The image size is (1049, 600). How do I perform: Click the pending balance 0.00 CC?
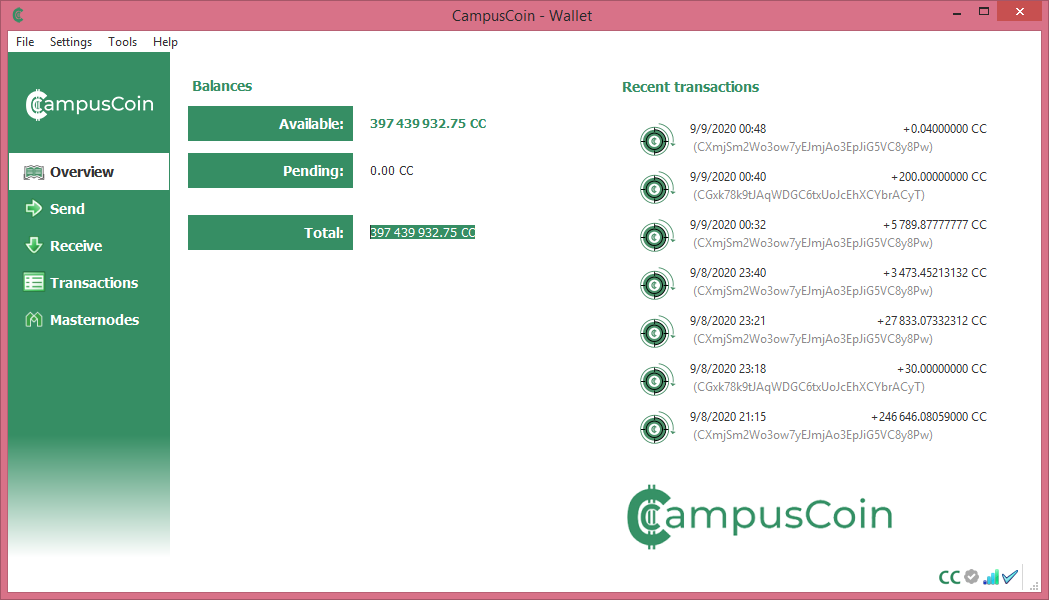pos(391,171)
